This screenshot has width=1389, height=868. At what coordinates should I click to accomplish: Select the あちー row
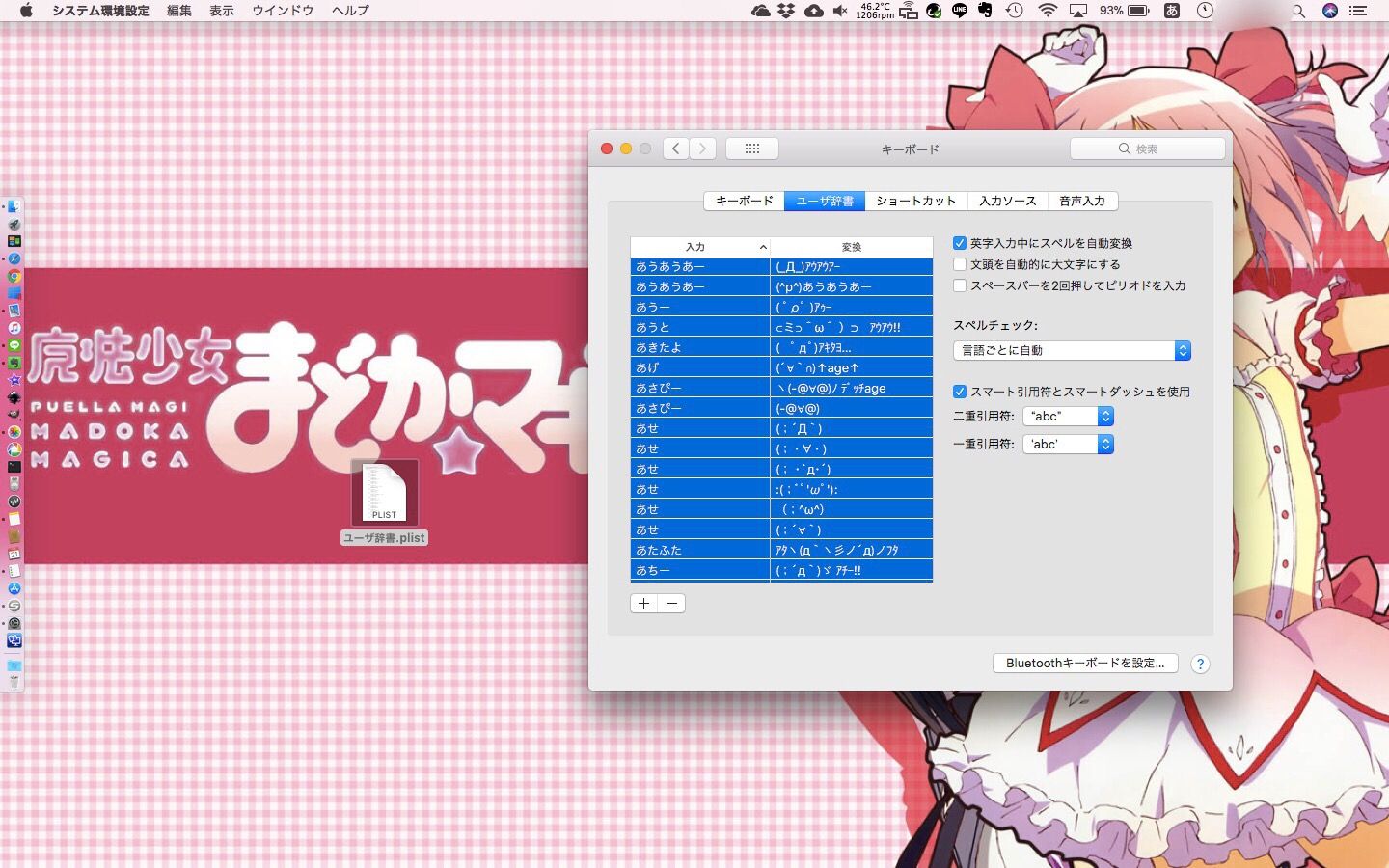point(781,570)
